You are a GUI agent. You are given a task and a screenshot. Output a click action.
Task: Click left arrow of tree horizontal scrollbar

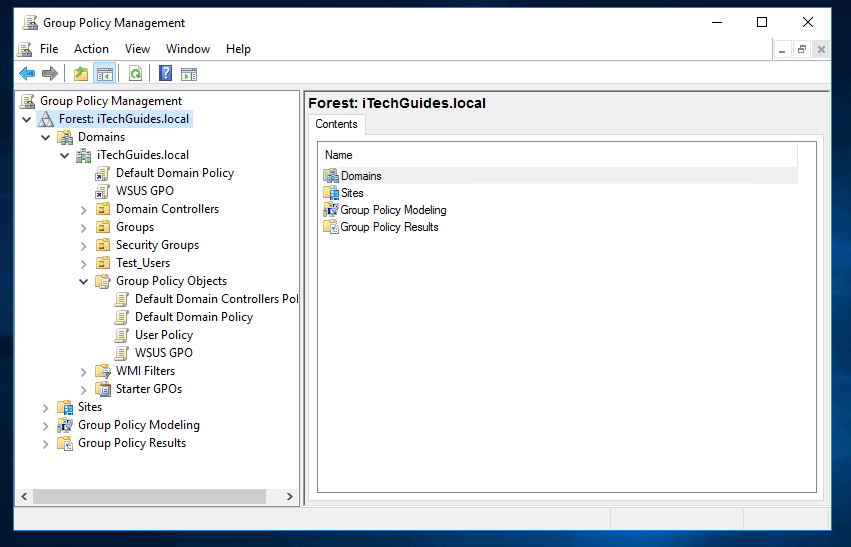24,497
